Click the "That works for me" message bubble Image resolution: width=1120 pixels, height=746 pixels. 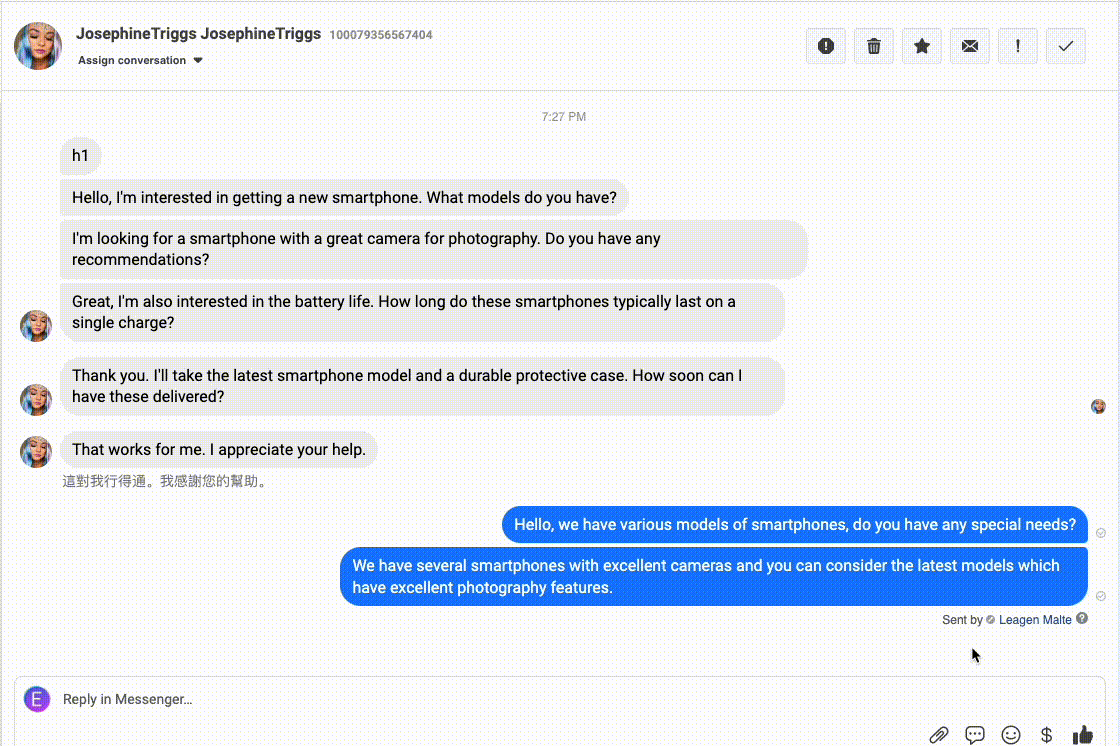(219, 450)
